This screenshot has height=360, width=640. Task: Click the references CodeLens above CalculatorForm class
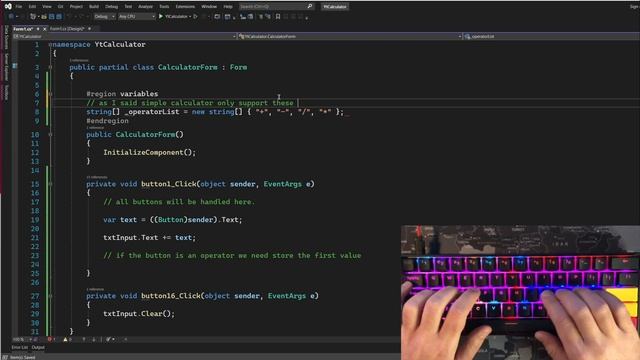point(79,60)
